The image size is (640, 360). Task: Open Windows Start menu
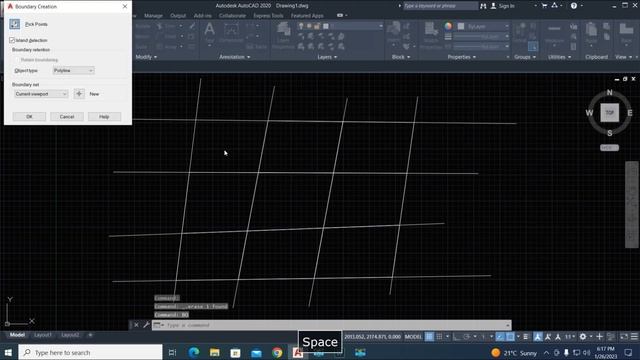8,352
